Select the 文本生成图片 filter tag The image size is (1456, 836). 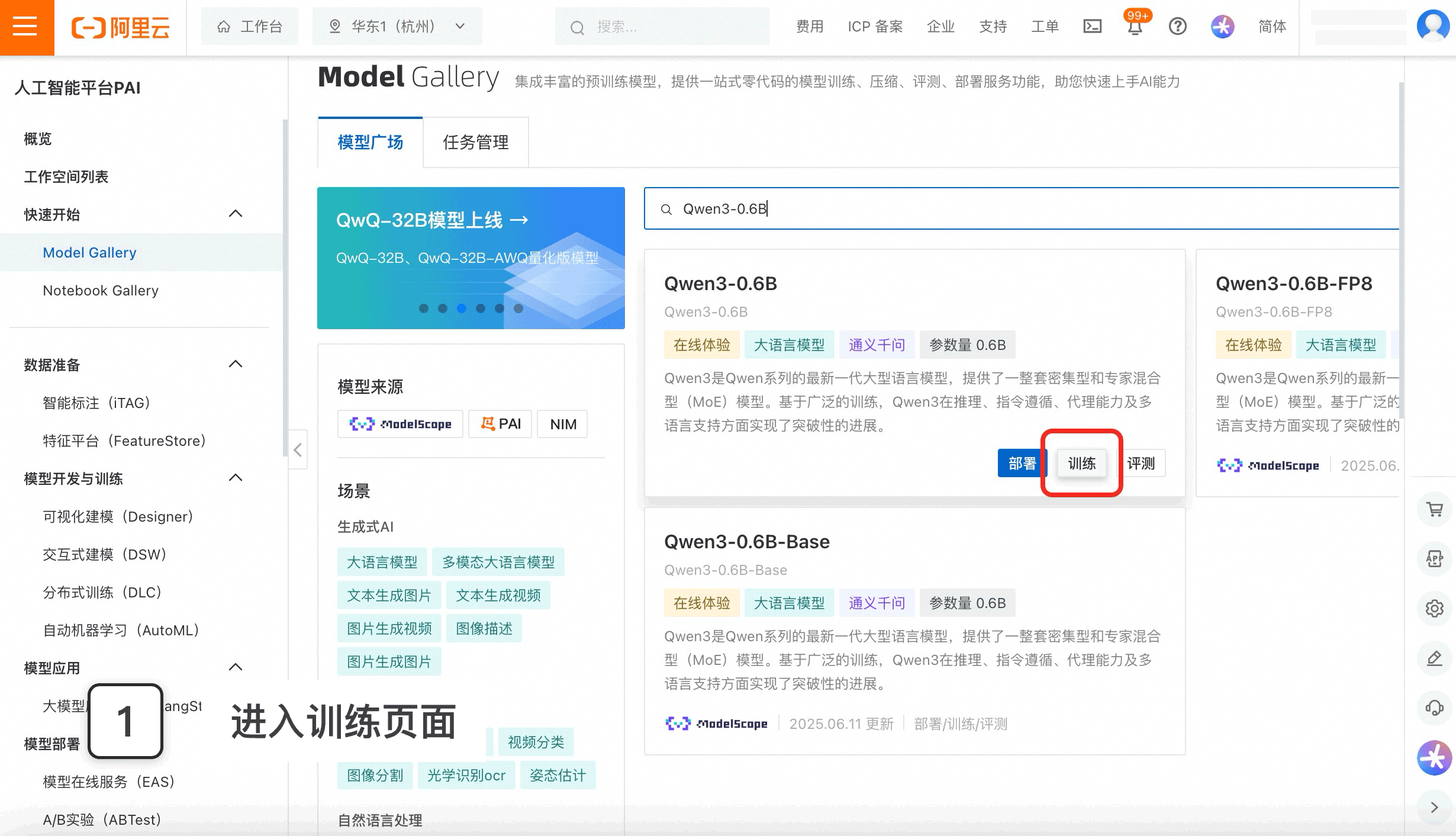(389, 595)
